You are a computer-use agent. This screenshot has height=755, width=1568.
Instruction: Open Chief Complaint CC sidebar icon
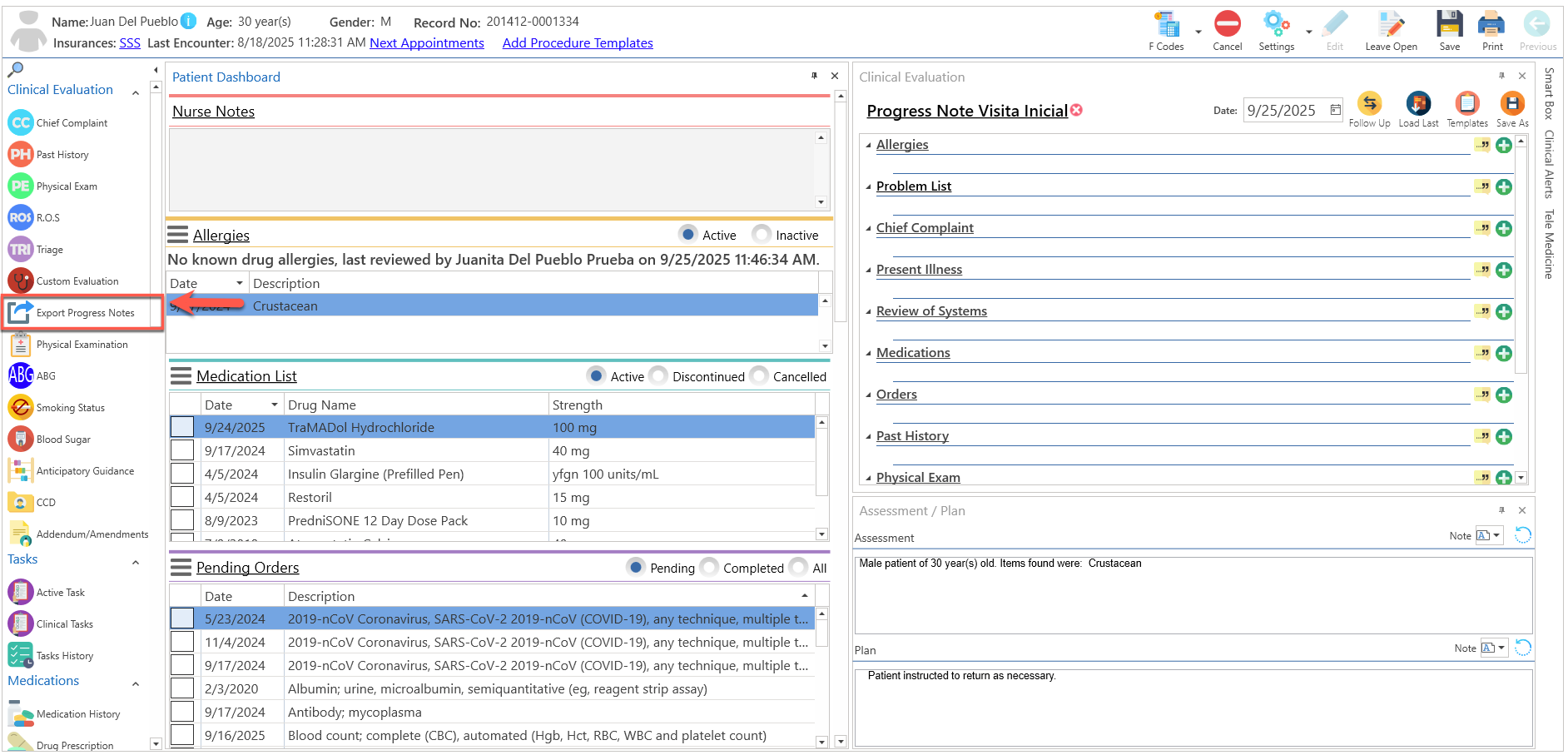tap(21, 122)
